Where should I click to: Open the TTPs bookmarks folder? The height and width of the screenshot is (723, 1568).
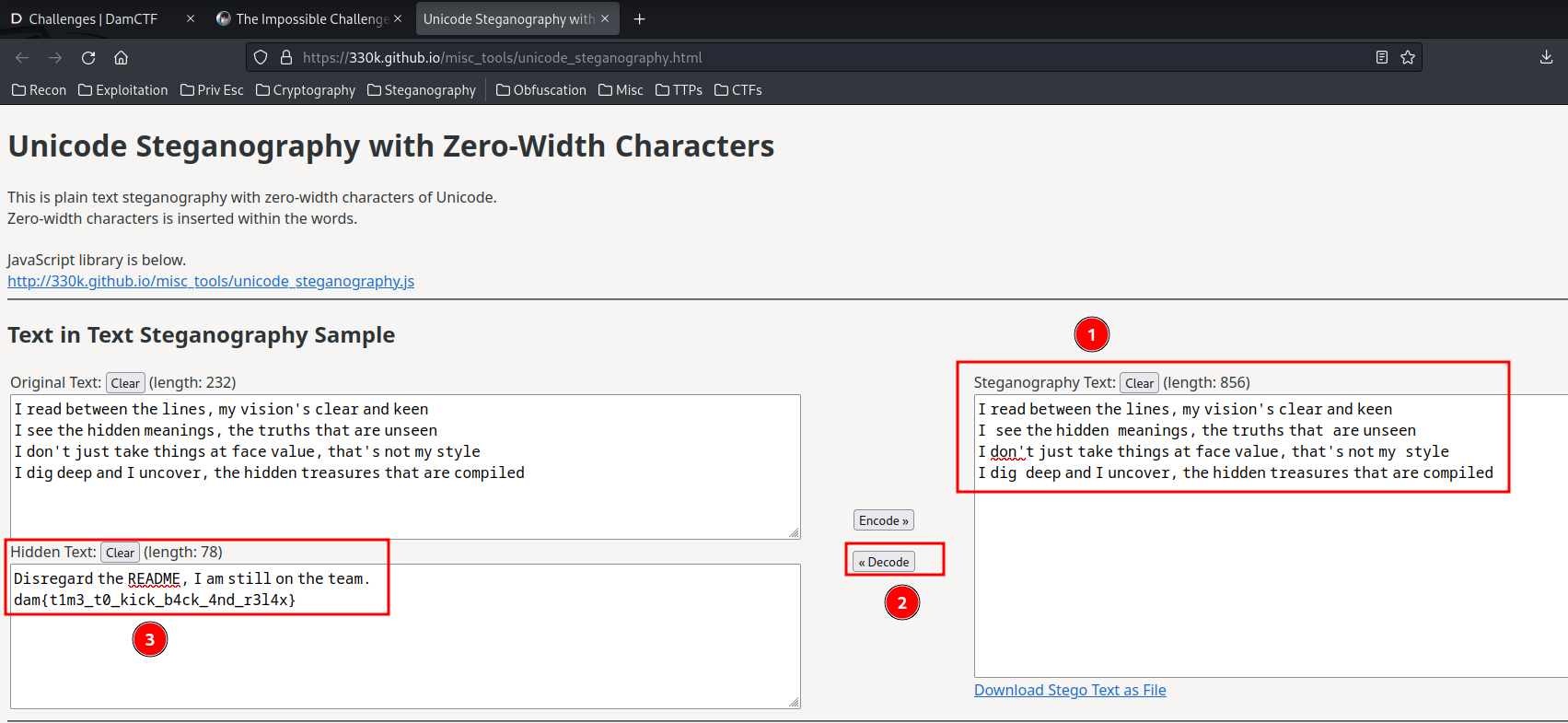point(679,90)
